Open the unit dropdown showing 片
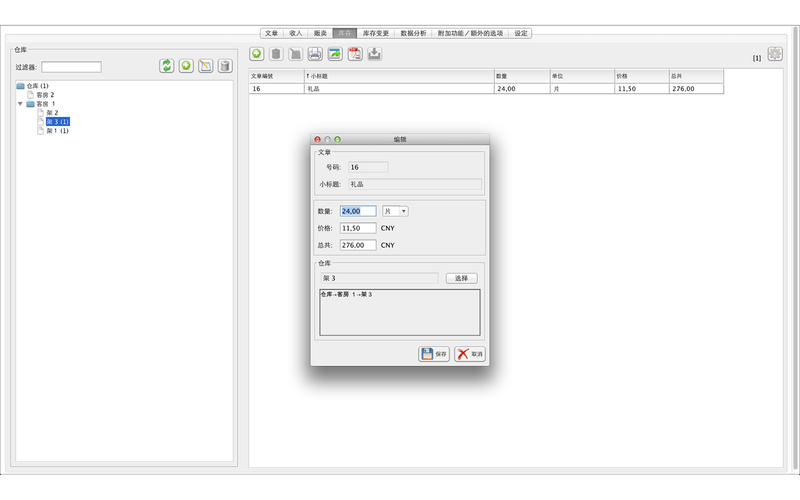Image resolution: width=800 pixels, height=500 pixels. point(396,211)
